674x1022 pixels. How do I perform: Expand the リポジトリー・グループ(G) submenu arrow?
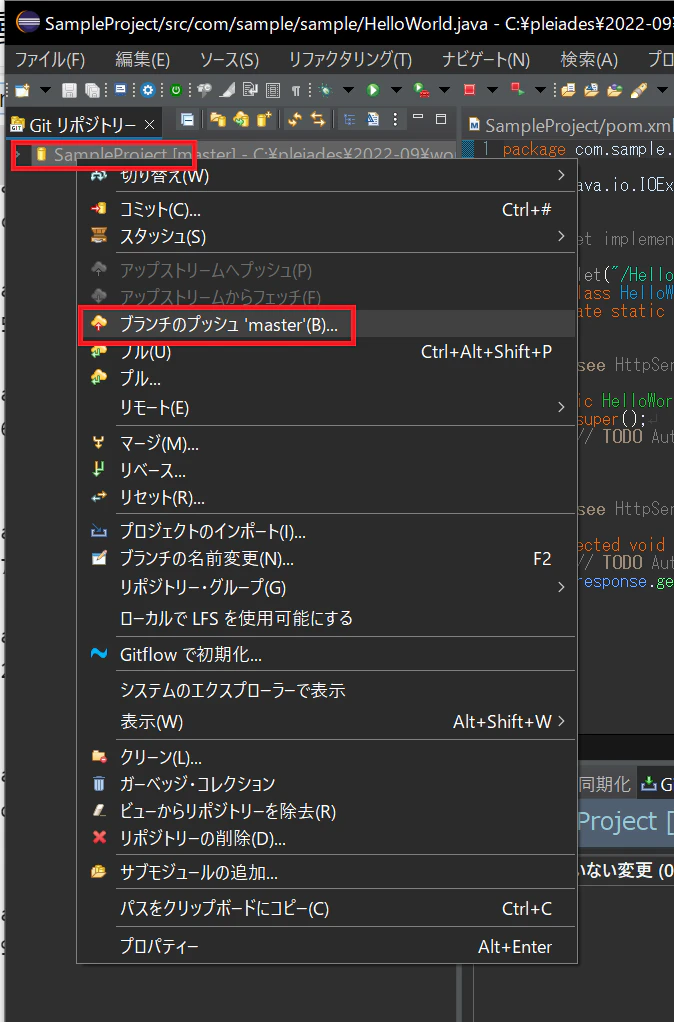click(561, 587)
